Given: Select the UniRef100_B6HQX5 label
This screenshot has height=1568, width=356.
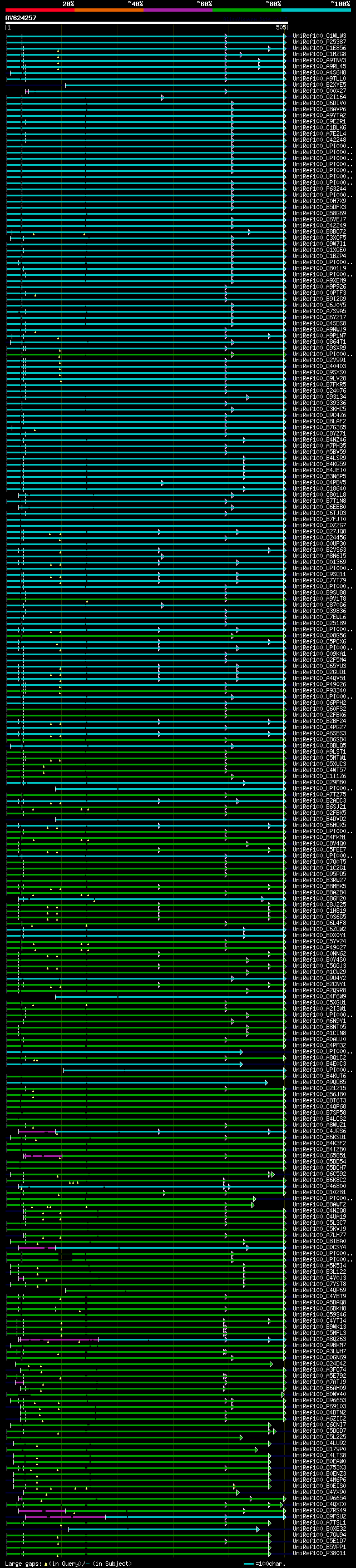Looking at the screenshot, I should [x=319, y=825].
